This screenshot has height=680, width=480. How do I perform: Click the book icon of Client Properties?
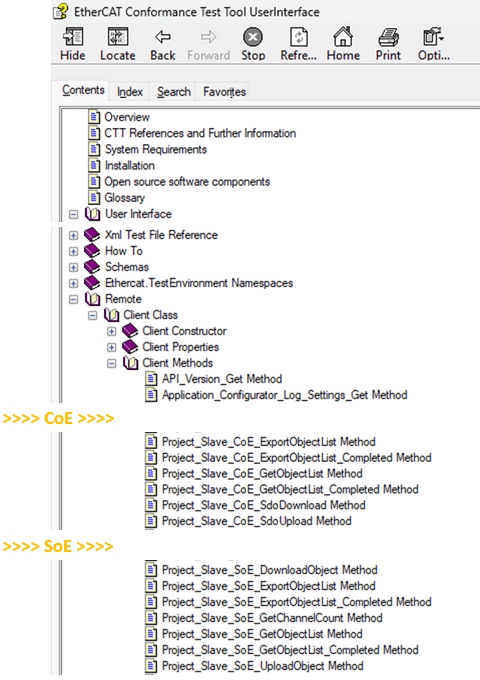pyautogui.click(x=130, y=347)
